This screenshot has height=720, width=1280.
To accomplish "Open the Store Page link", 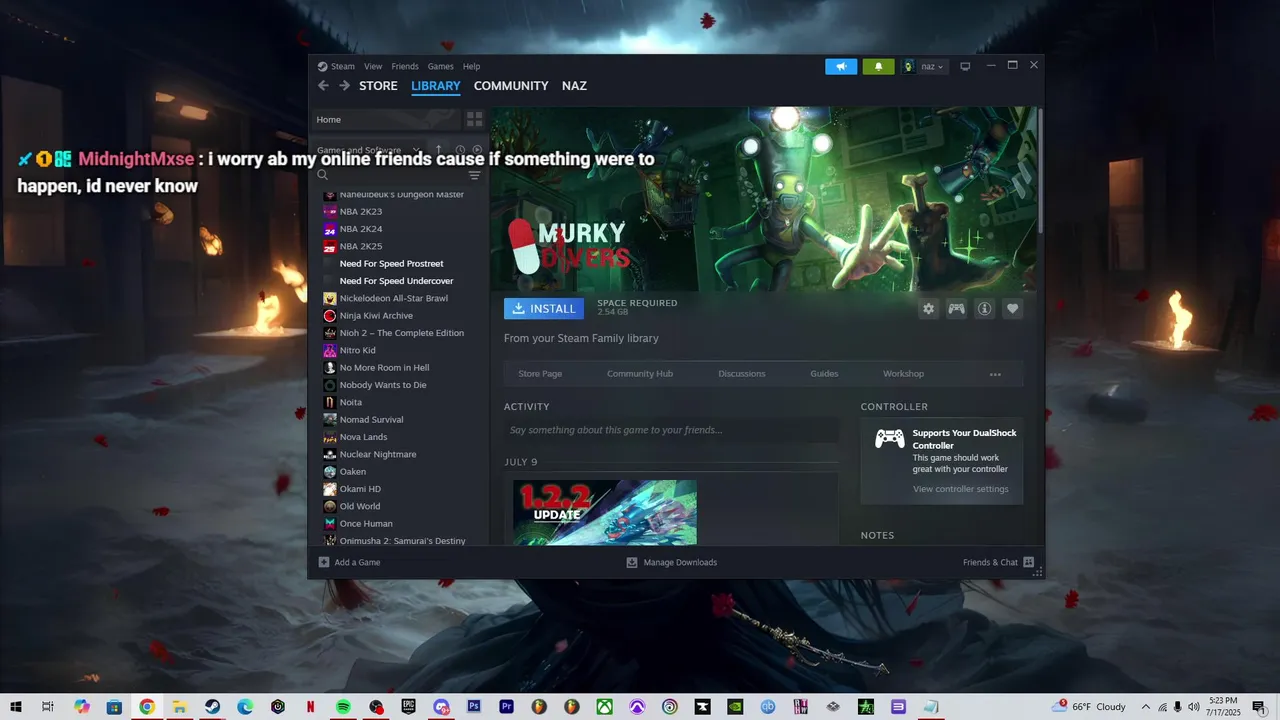I will coord(540,374).
